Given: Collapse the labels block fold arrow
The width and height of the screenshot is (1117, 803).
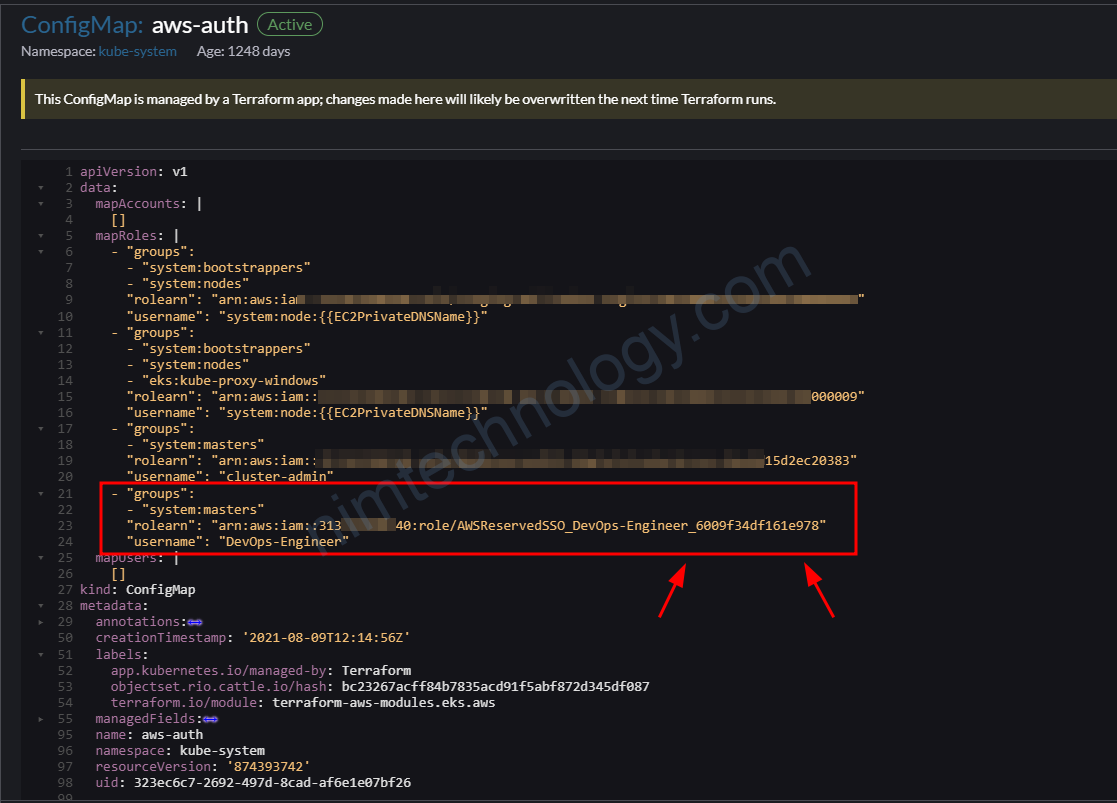Looking at the screenshot, I should coord(40,654).
